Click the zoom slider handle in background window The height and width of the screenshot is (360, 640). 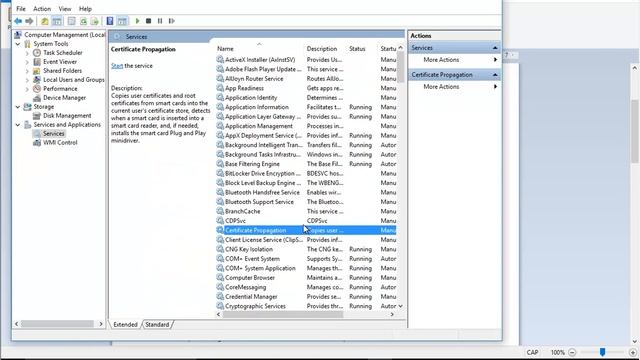(602, 352)
